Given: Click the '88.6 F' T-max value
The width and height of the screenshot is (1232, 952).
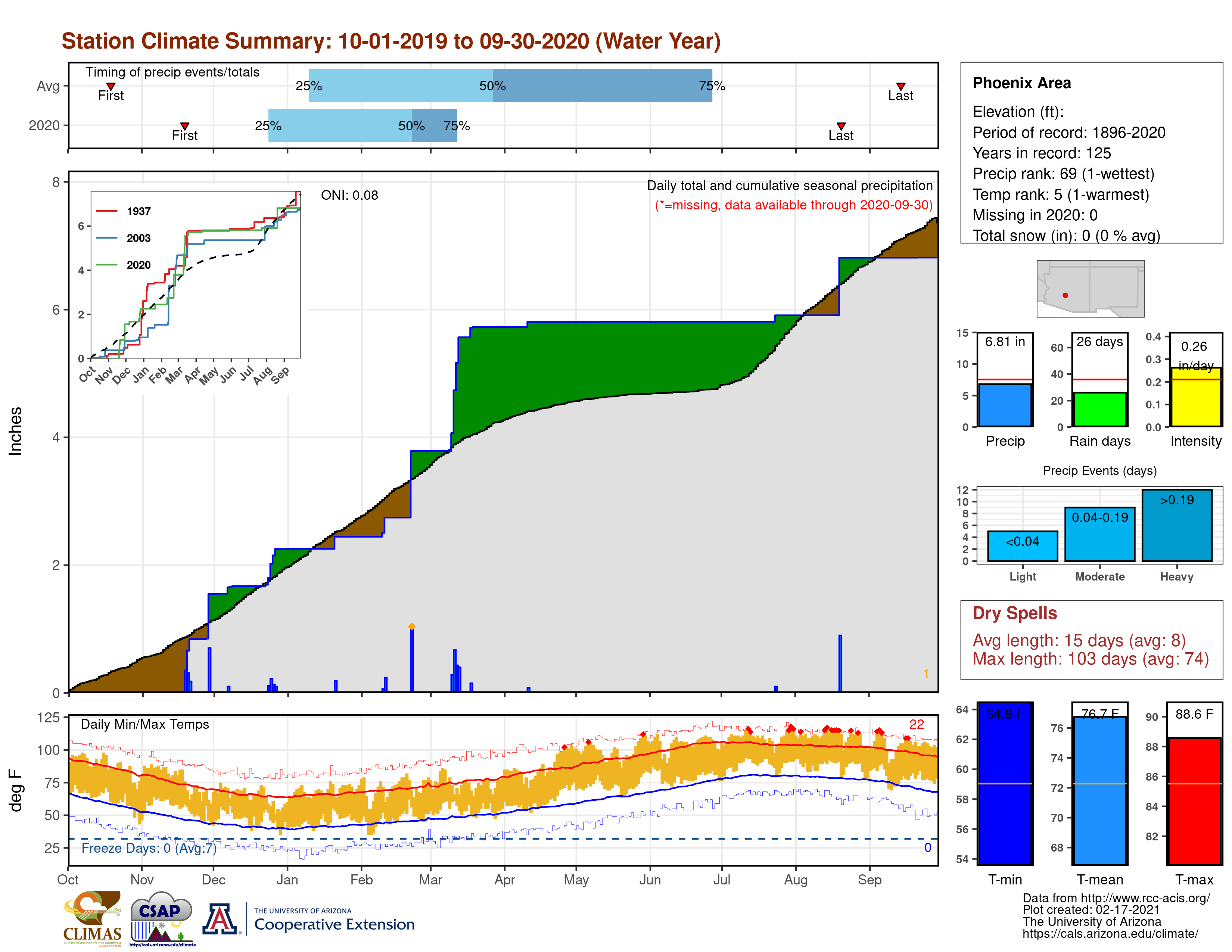Looking at the screenshot, I should [1194, 714].
